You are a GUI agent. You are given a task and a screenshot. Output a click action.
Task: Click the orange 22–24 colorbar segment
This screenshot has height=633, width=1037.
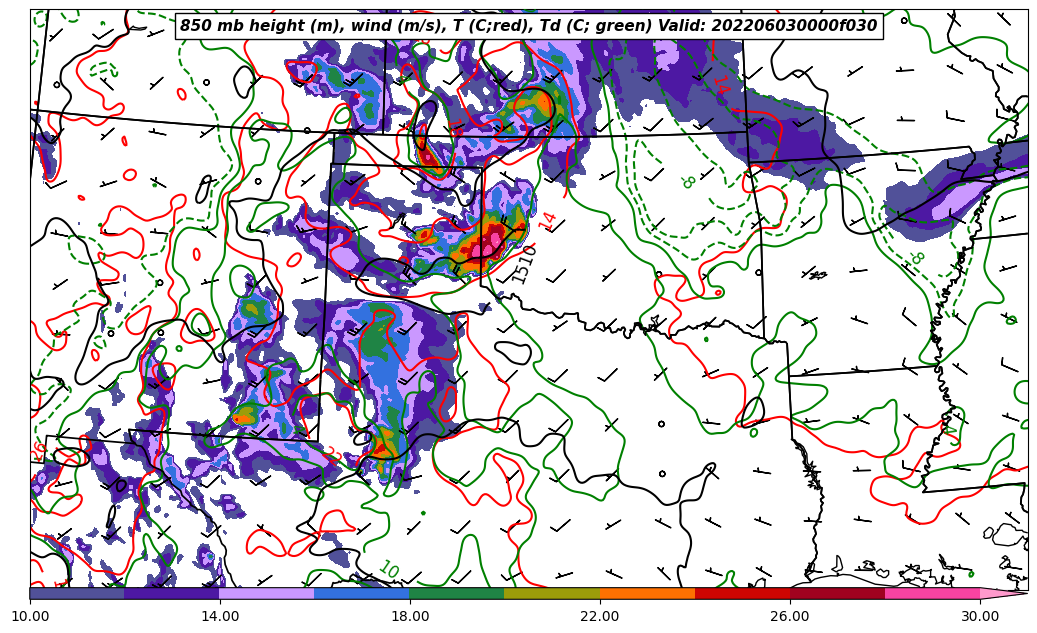[647, 593]
